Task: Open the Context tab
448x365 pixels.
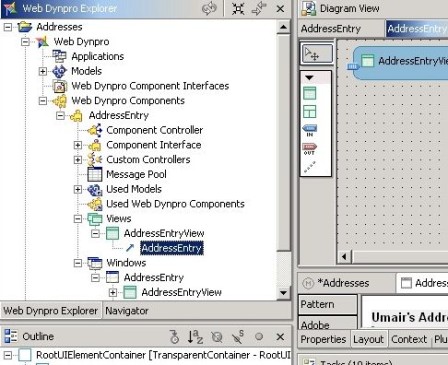Action: [x=409, y=339]
